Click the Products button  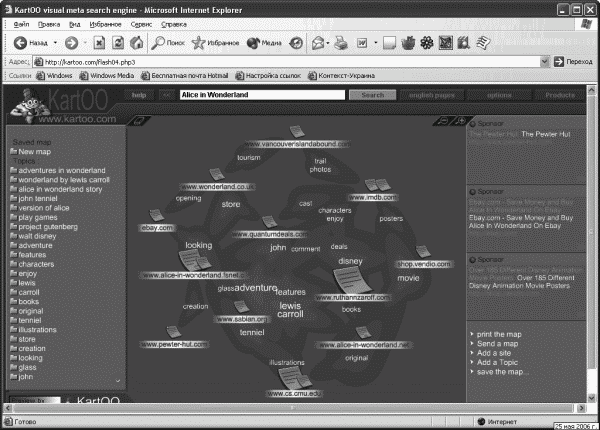(560, 95)
